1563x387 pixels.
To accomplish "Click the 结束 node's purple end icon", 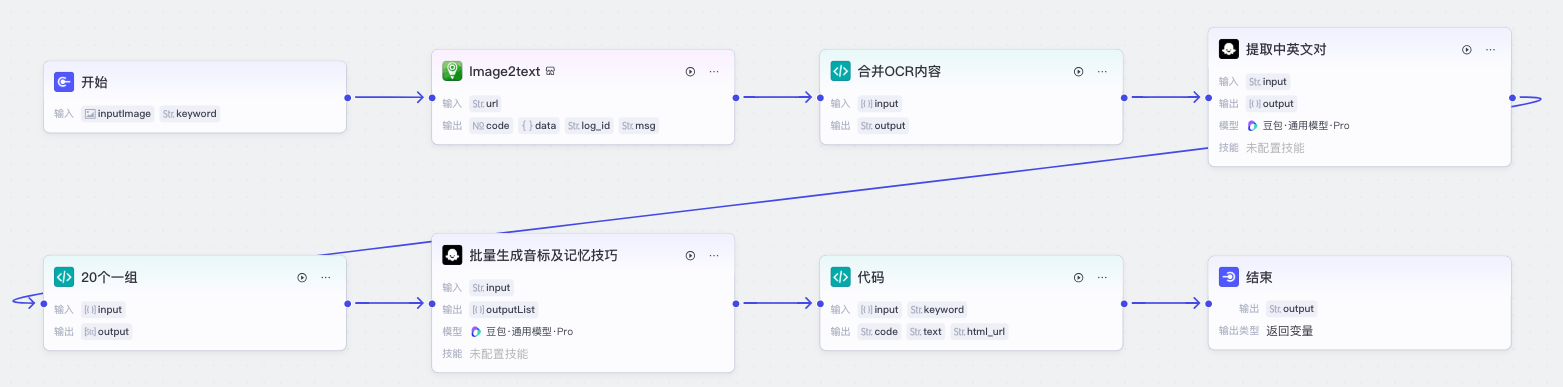I will coord(1229,277).
